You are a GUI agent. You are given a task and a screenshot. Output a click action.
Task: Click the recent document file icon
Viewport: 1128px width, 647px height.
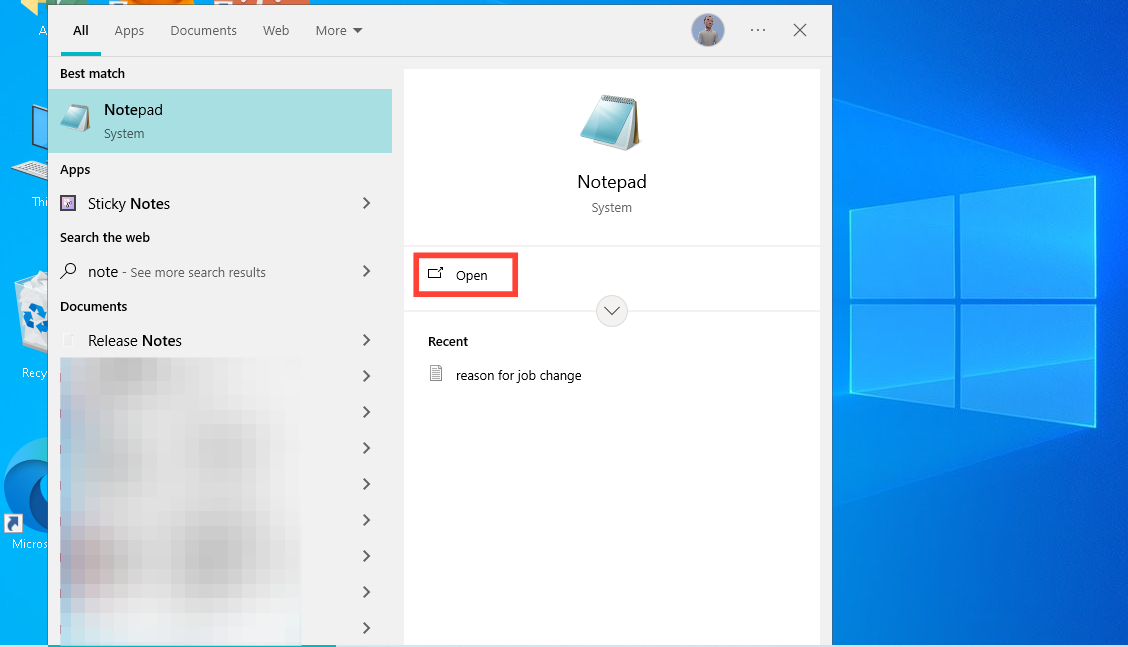436,374
